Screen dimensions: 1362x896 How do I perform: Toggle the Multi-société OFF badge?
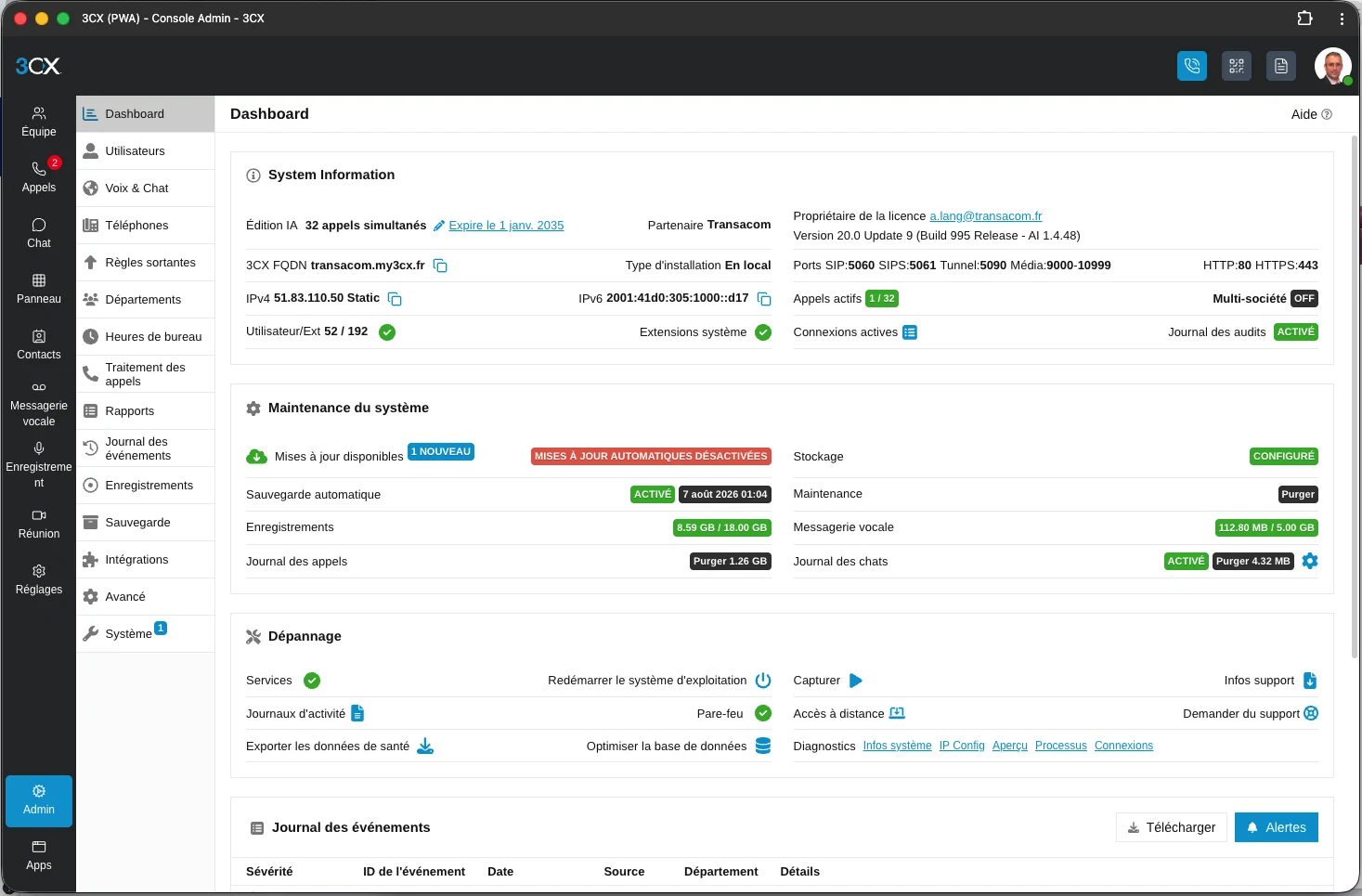(x=1304, y=299)
